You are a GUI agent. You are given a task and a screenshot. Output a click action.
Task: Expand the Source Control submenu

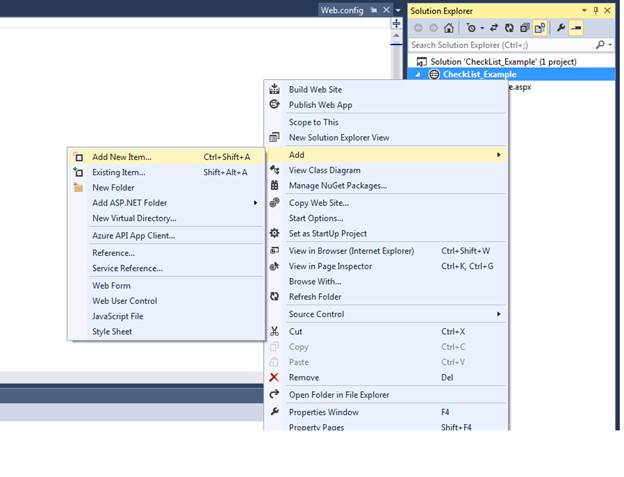tap(386, 314)
